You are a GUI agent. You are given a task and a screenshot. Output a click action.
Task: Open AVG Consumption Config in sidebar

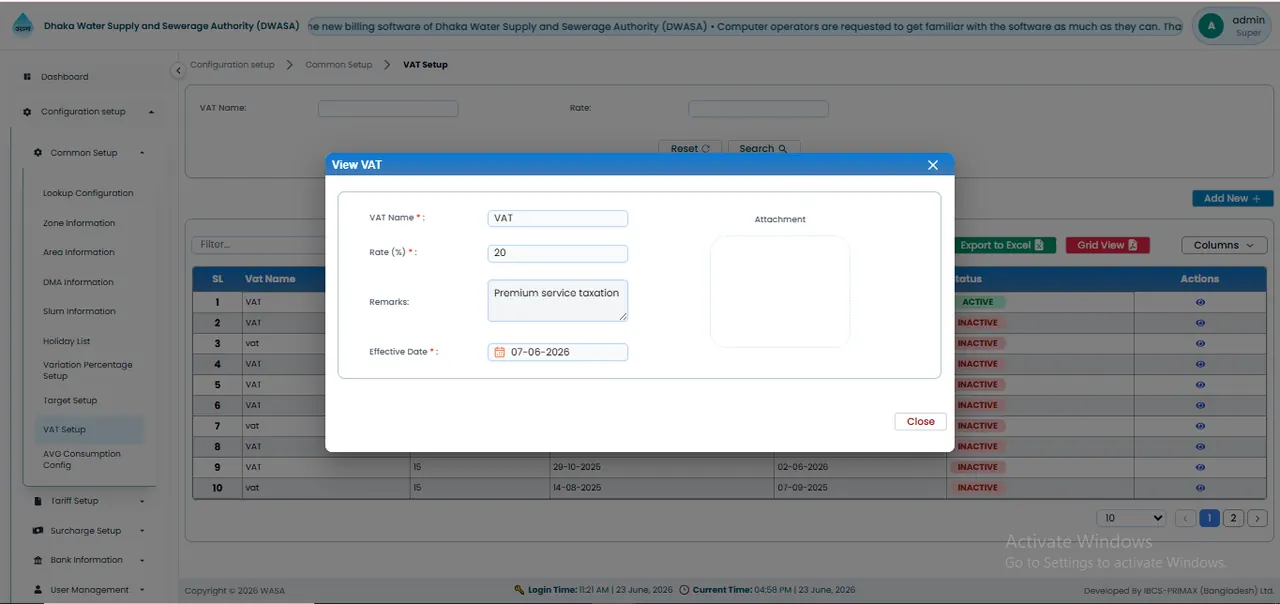[x=82, y=459]
